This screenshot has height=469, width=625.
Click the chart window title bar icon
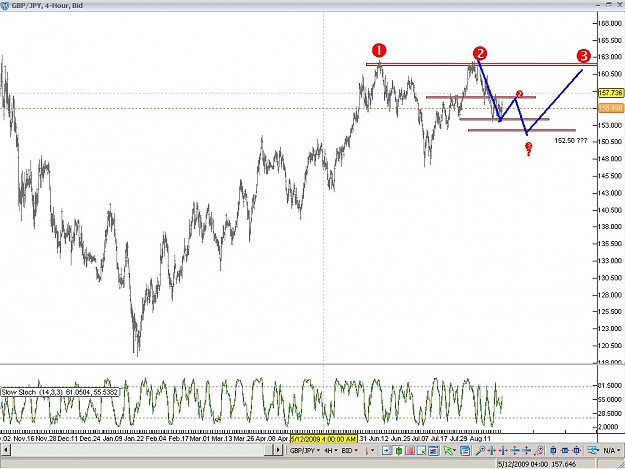(5, 6)
